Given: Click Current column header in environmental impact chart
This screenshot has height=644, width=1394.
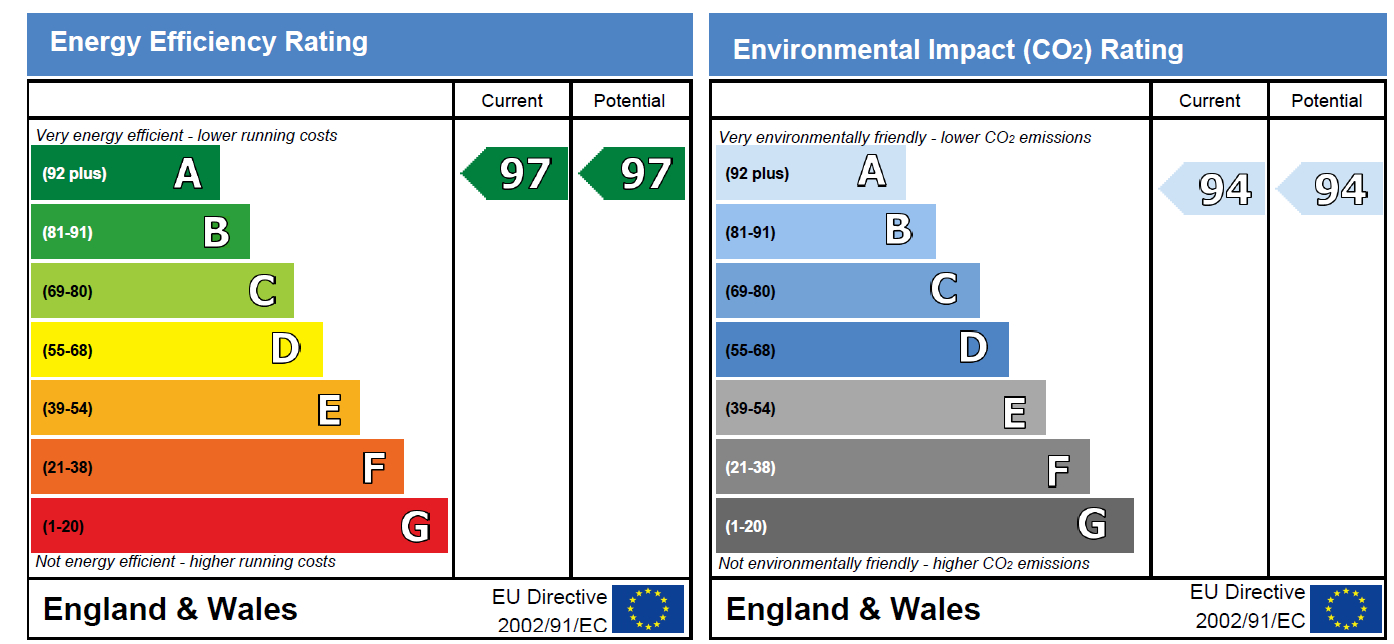Looking at the screenshot, I should [x=1210, y=101].
